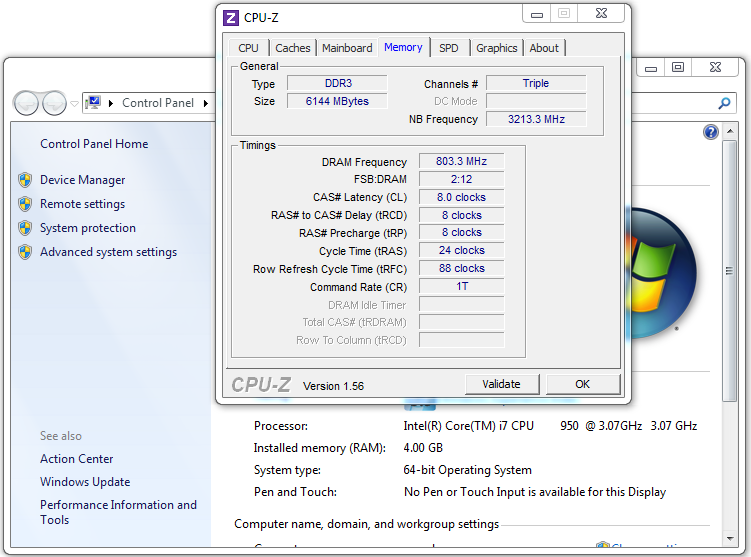Click the memory Type field showing DDR3
This screenshot has height=557, width=751.
pos(337,83)
